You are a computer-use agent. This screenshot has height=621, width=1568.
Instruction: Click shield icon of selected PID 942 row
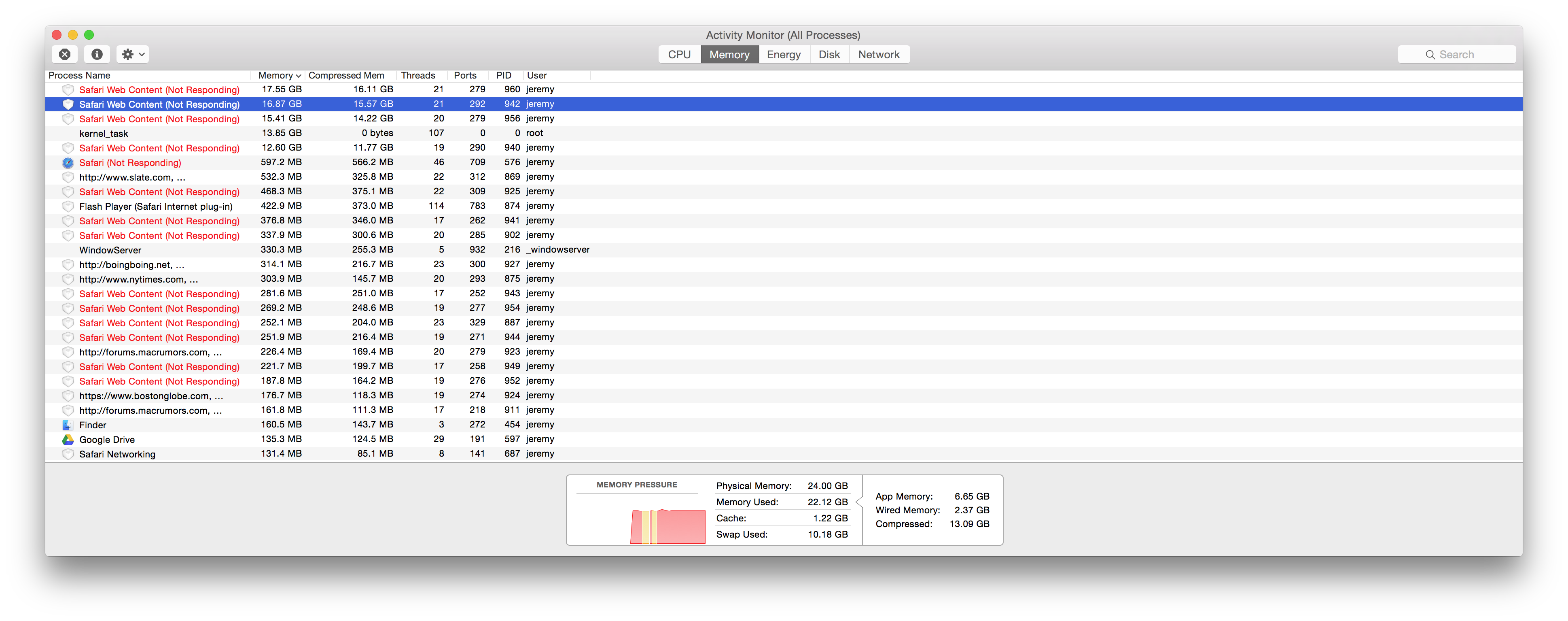68,104
